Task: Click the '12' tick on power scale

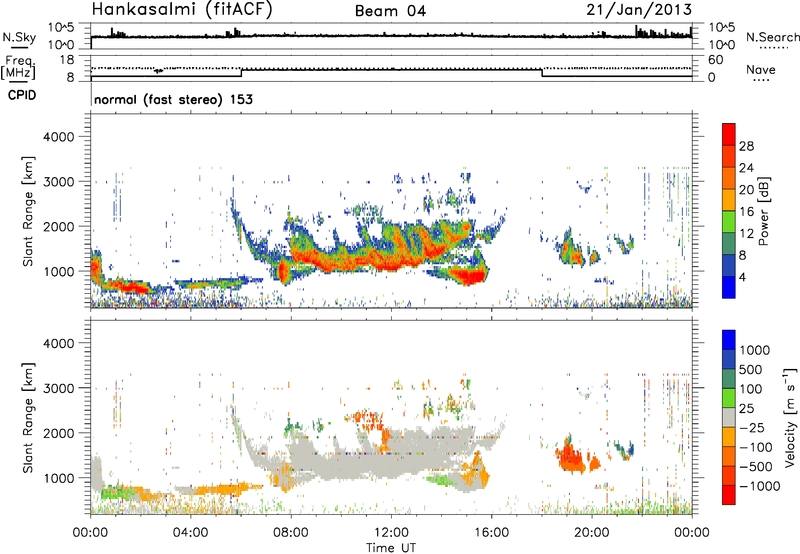Action: (746, 234)
